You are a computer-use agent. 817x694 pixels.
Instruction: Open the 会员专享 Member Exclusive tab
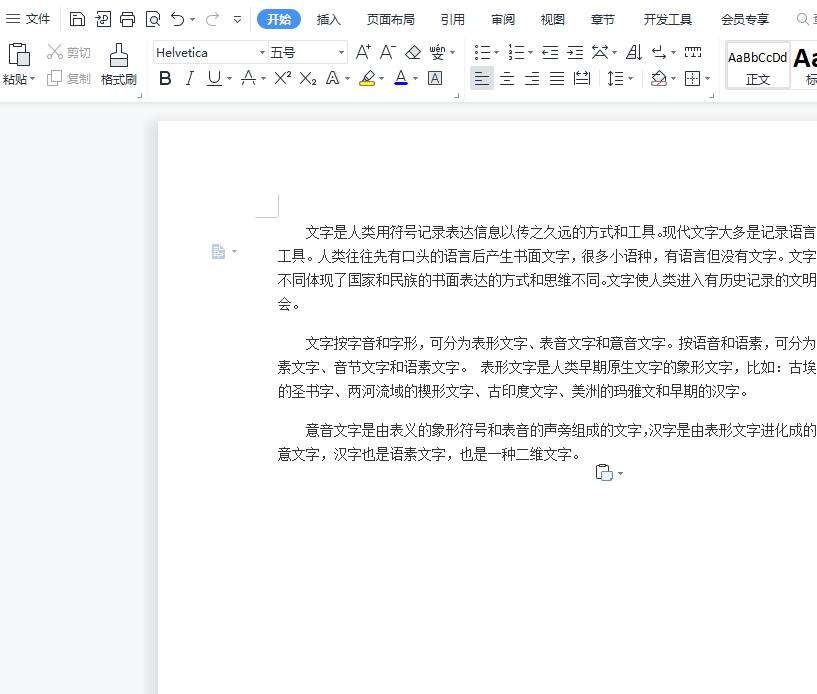pyautogui.click(x=745, y=19)
